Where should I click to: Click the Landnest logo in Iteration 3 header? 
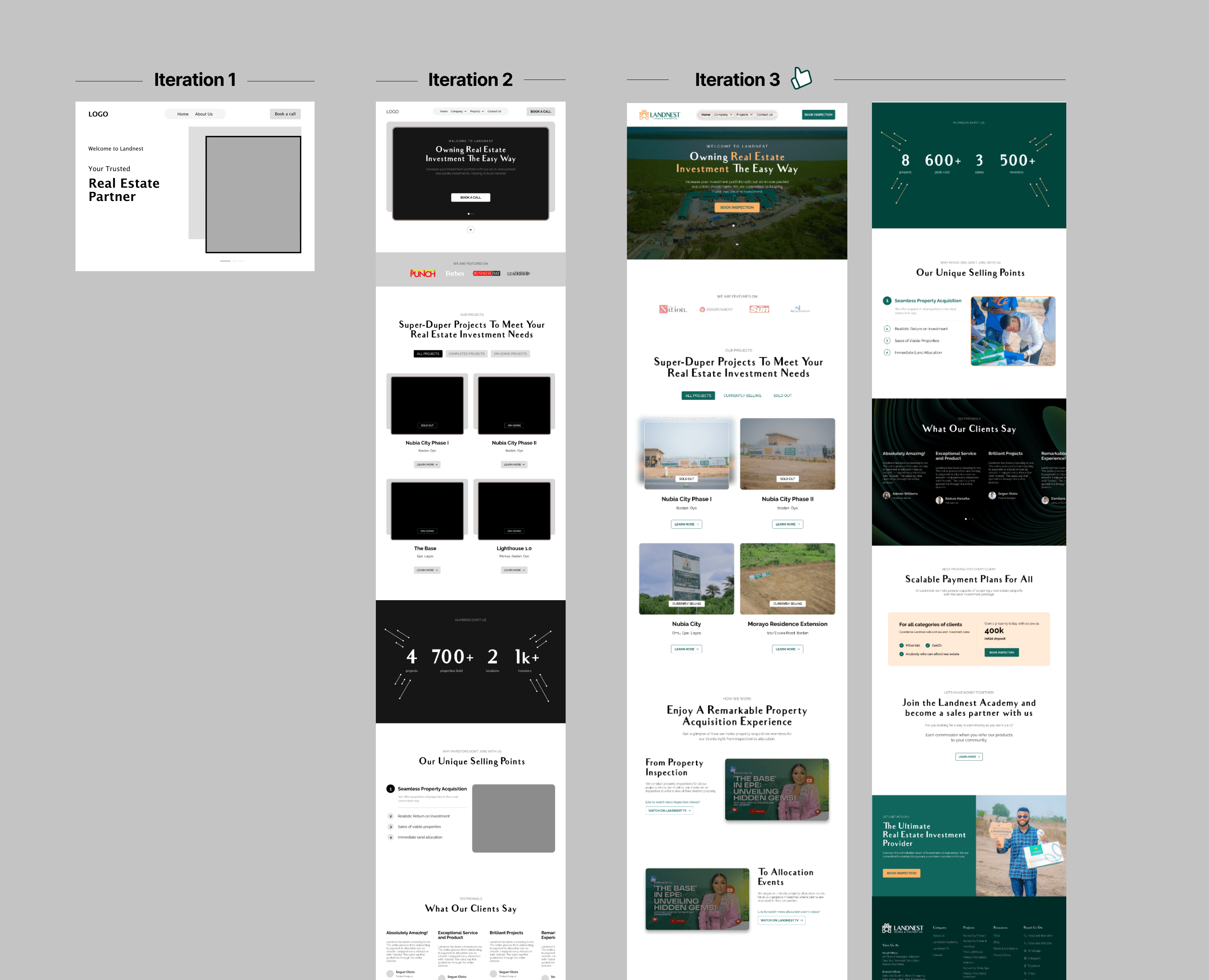point(659,115)
